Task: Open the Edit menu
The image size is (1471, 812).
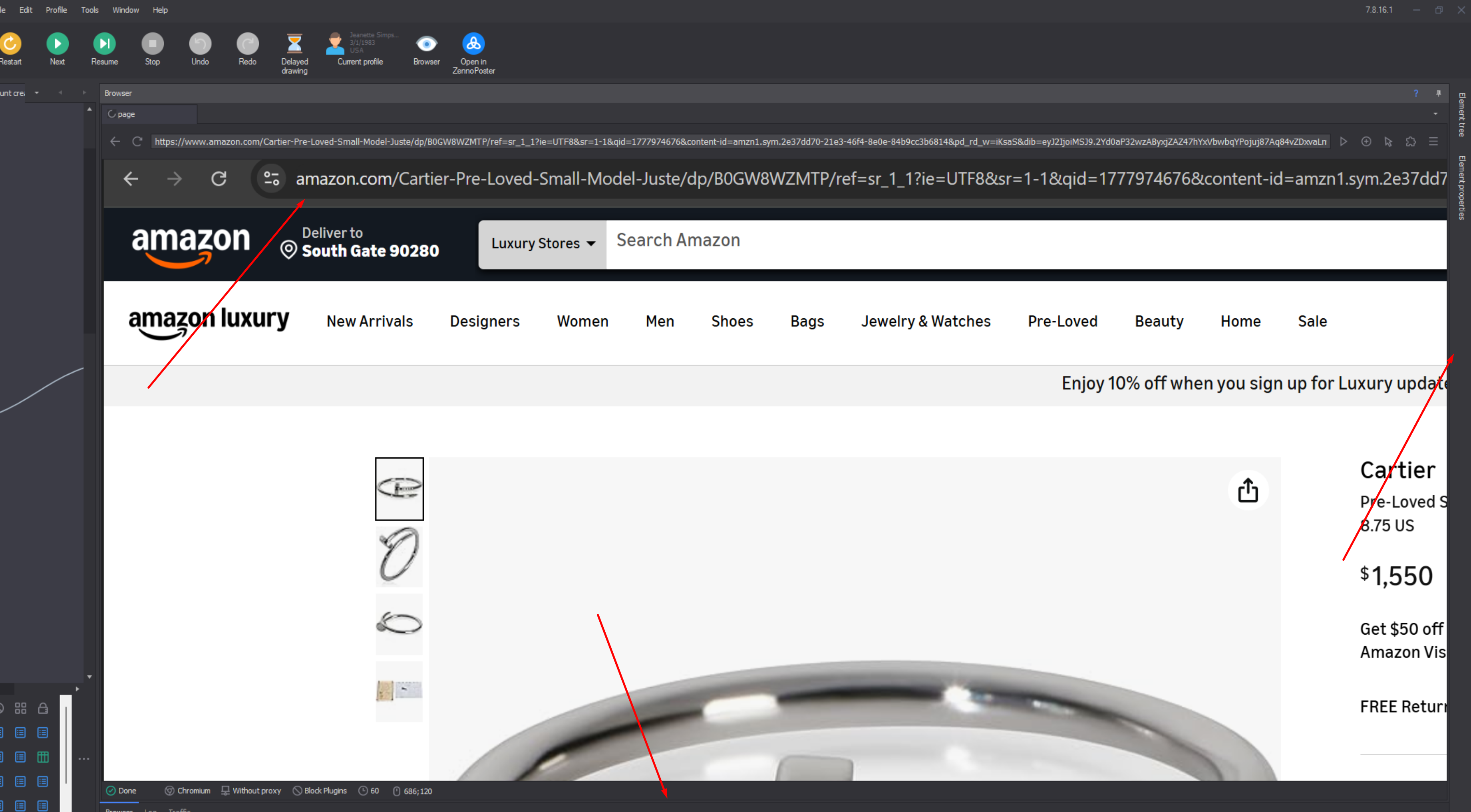Action: click(26, 10)
